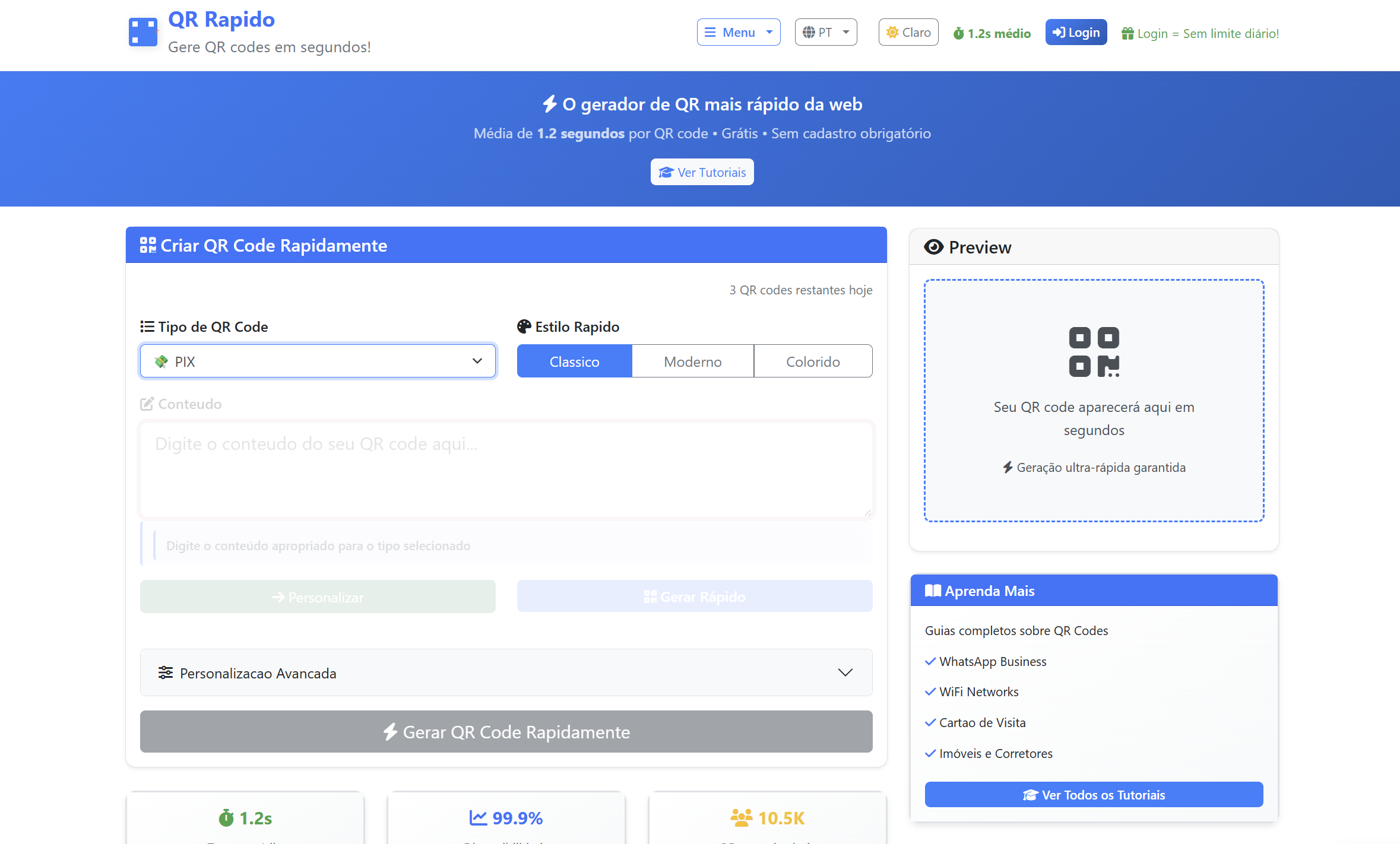The height and width of the screenshot is (844, 1400).
Task: Toggle the Claro light theme button
Action: coord(908,33)
